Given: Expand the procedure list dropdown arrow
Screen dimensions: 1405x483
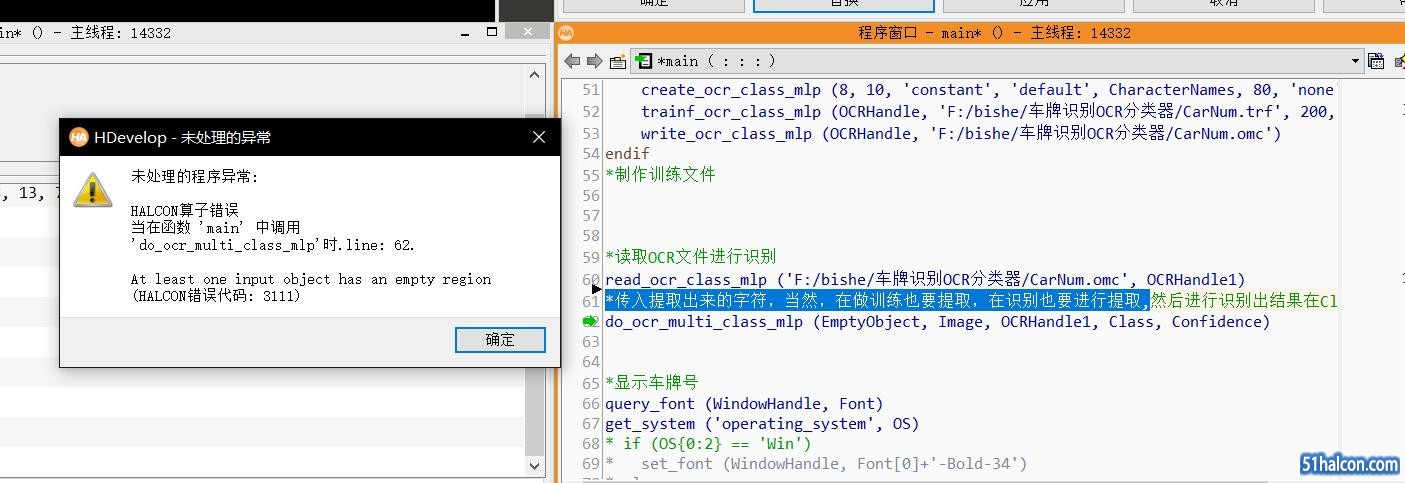Looking at the screenshot, I should click(1356, 61).
